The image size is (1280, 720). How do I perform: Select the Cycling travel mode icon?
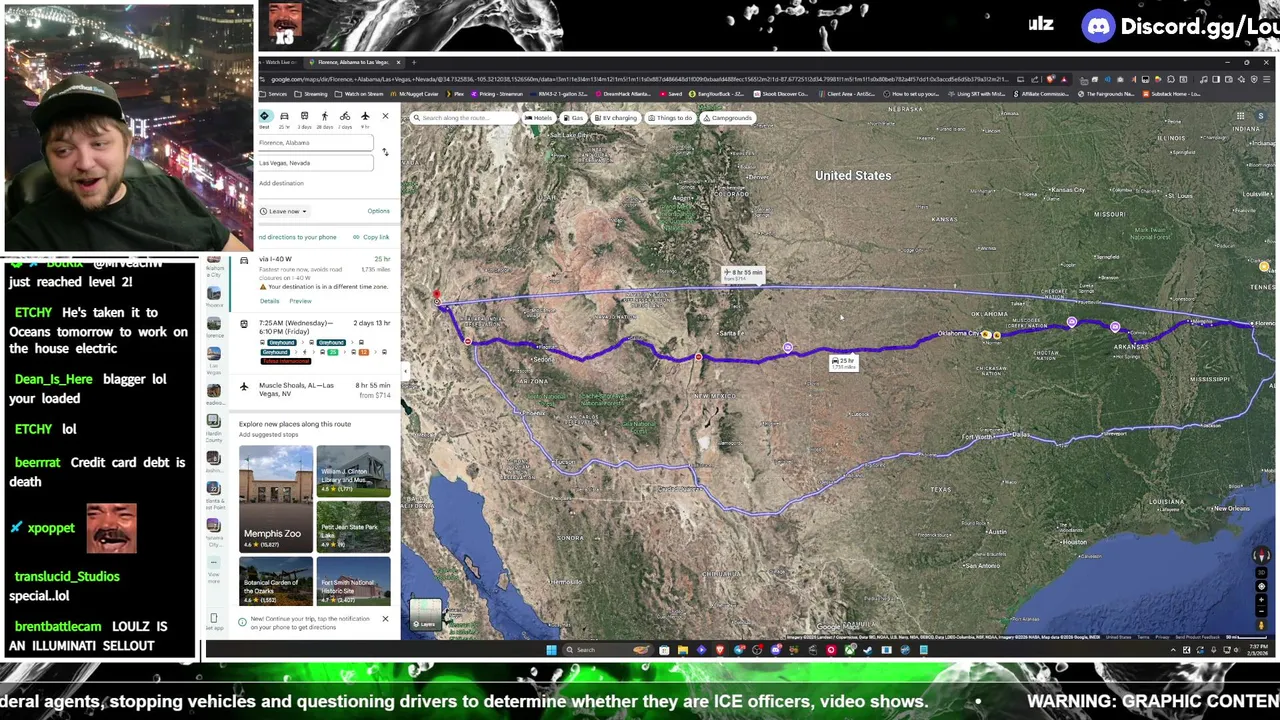pos(344,117)
